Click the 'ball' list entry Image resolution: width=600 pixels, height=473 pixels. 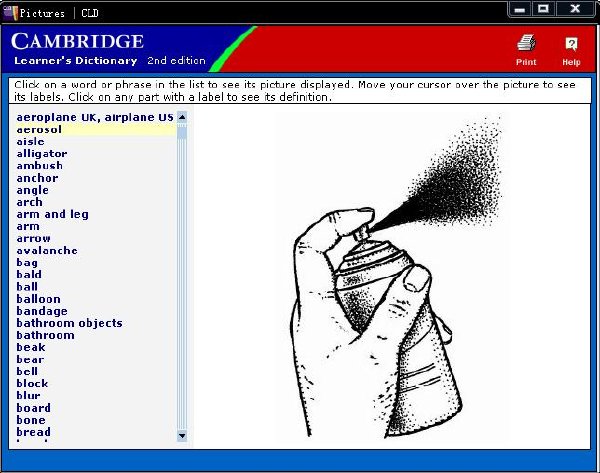point(27,287)
